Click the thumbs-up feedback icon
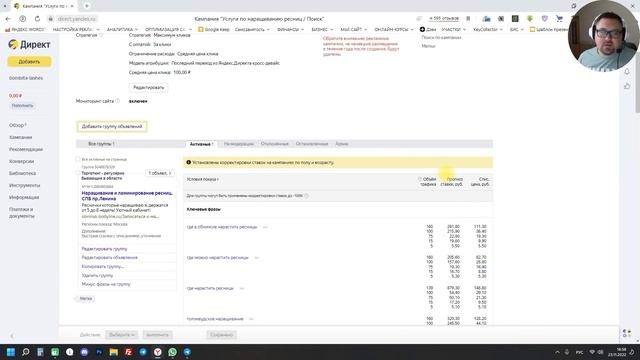The height and width of the screenshot is (360, 640). (627, 86)
